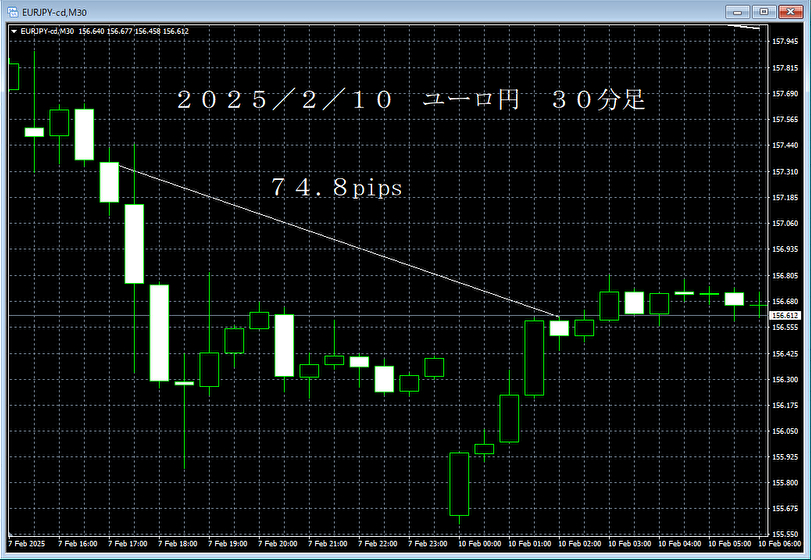
Task: Click the 10 Feb 02:00 time axis label
Action: pyautogui.click(x=580, y=544)
